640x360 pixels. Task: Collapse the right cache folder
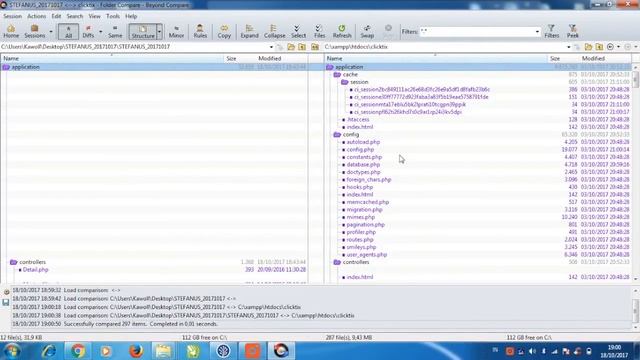[337, 75]
